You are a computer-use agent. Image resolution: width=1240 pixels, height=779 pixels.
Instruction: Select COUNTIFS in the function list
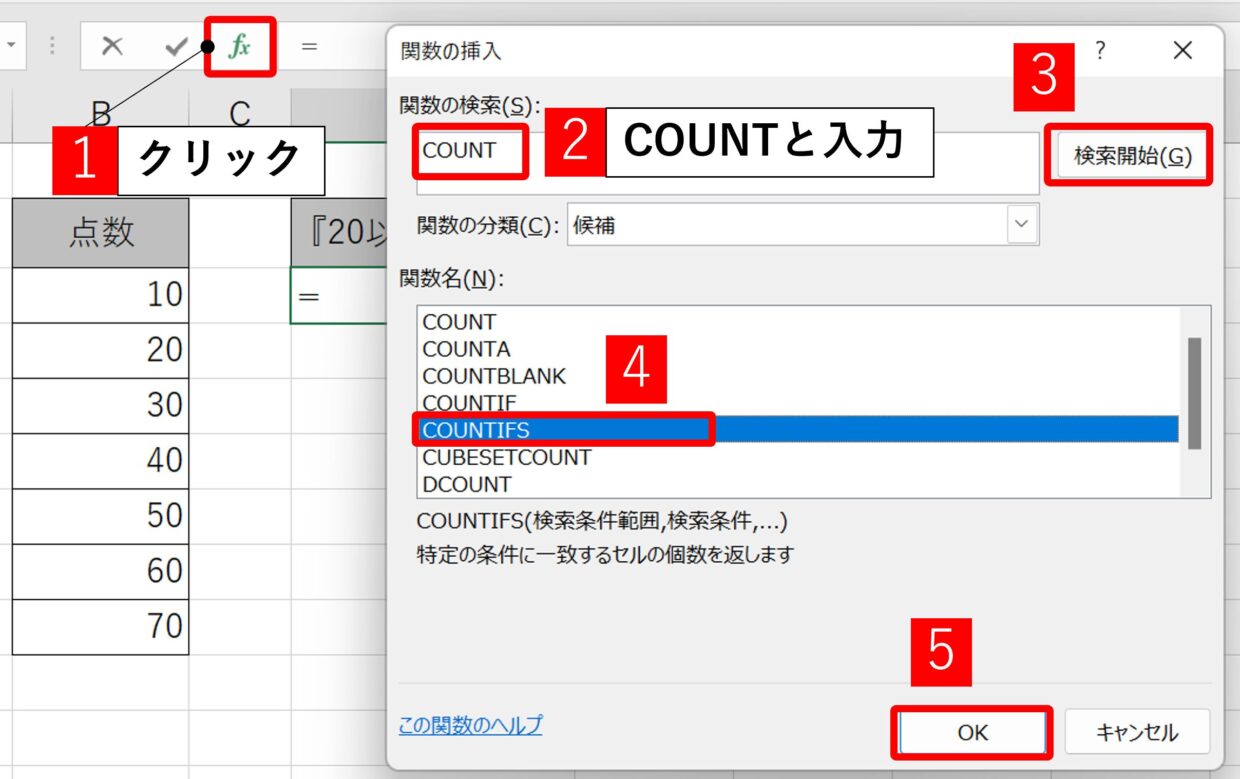pos(476,430)
